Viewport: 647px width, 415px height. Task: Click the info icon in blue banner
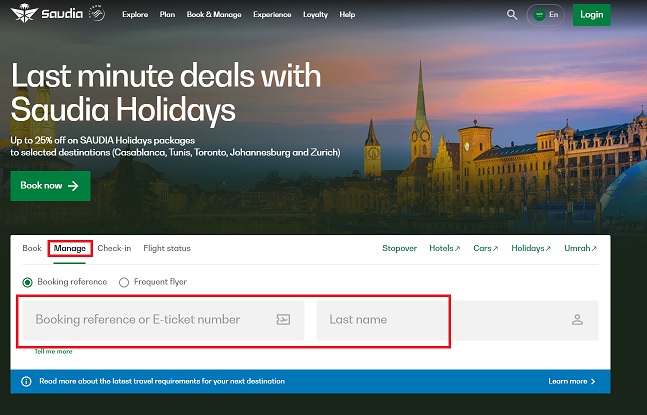(26, 381)
